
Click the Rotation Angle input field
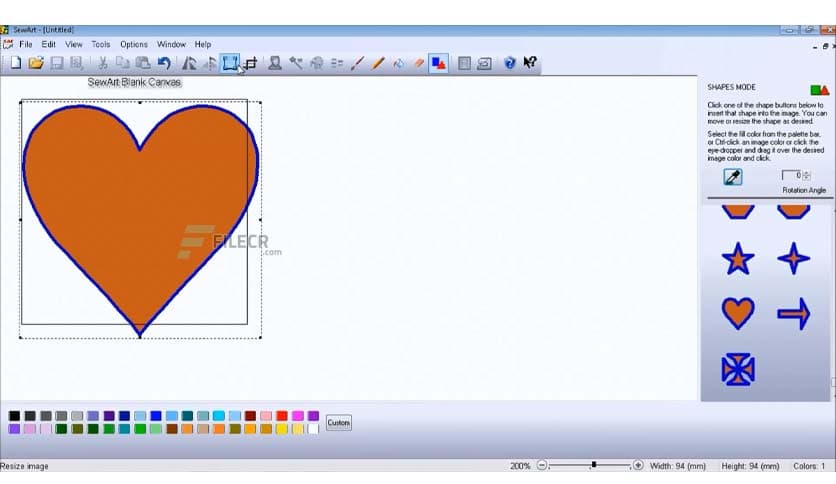[x=792, y=175]
